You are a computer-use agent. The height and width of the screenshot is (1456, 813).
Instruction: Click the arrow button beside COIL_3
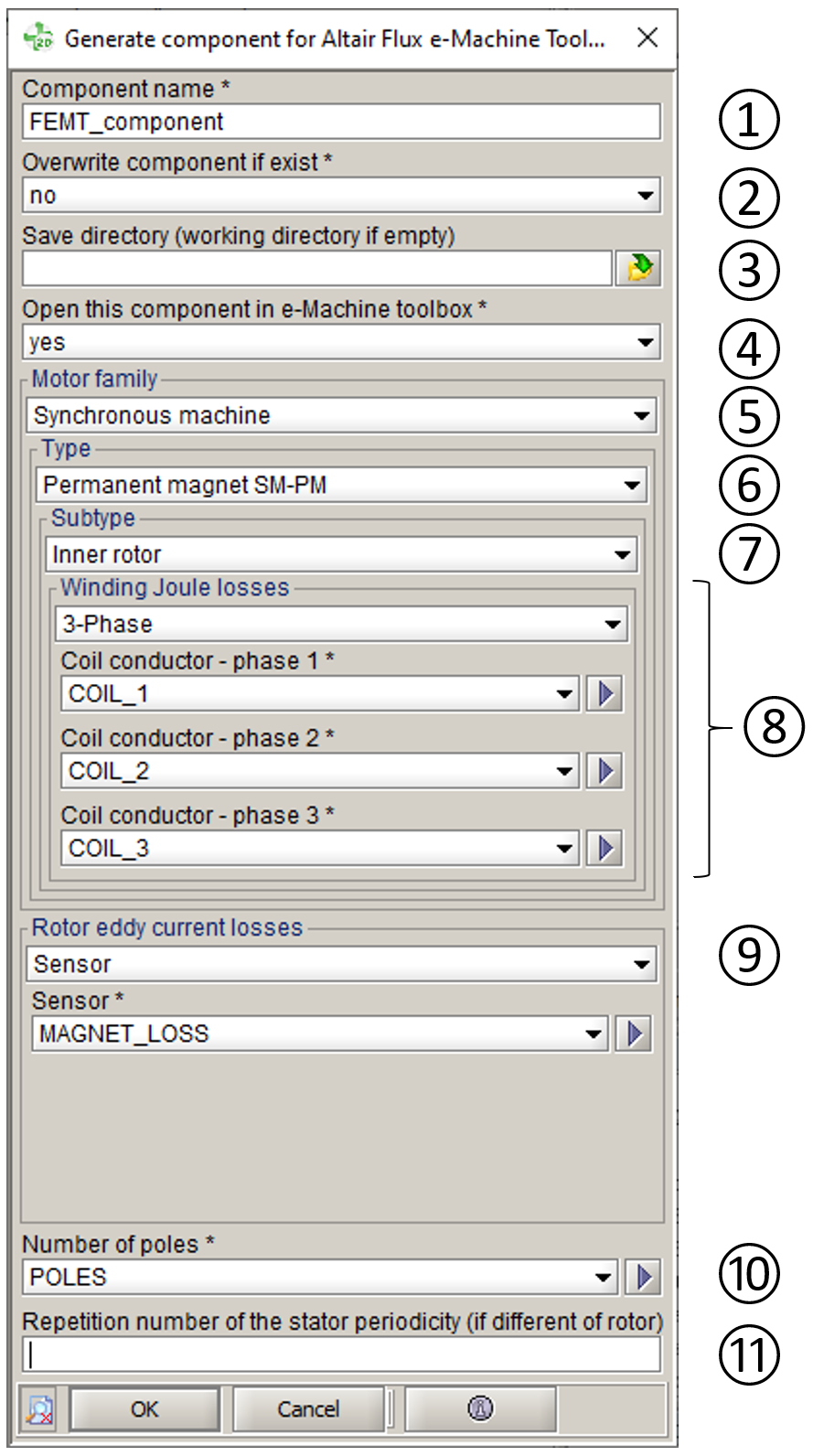pos(604,849)
